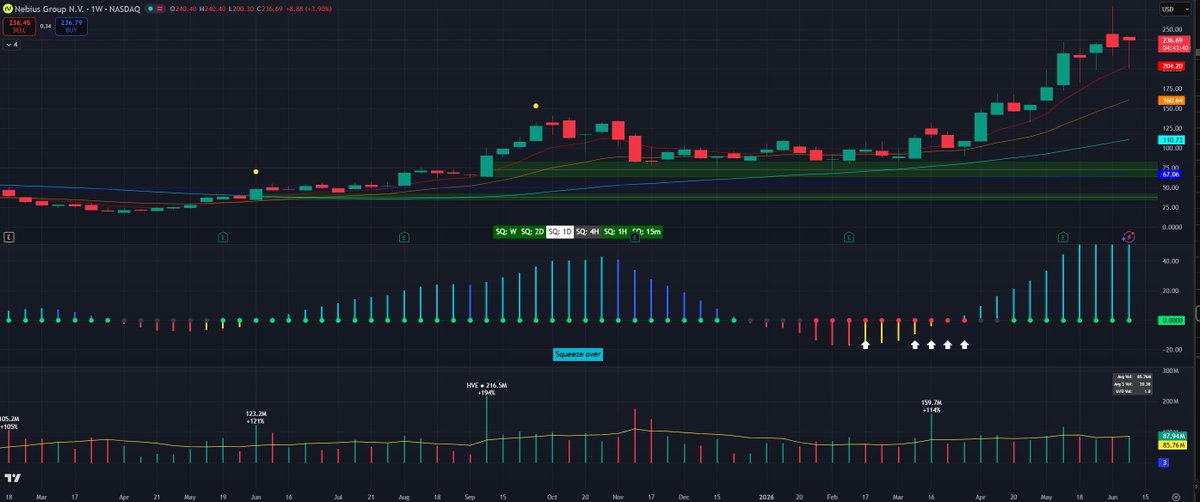Click the 236.45 SELL button

point(17,25)
